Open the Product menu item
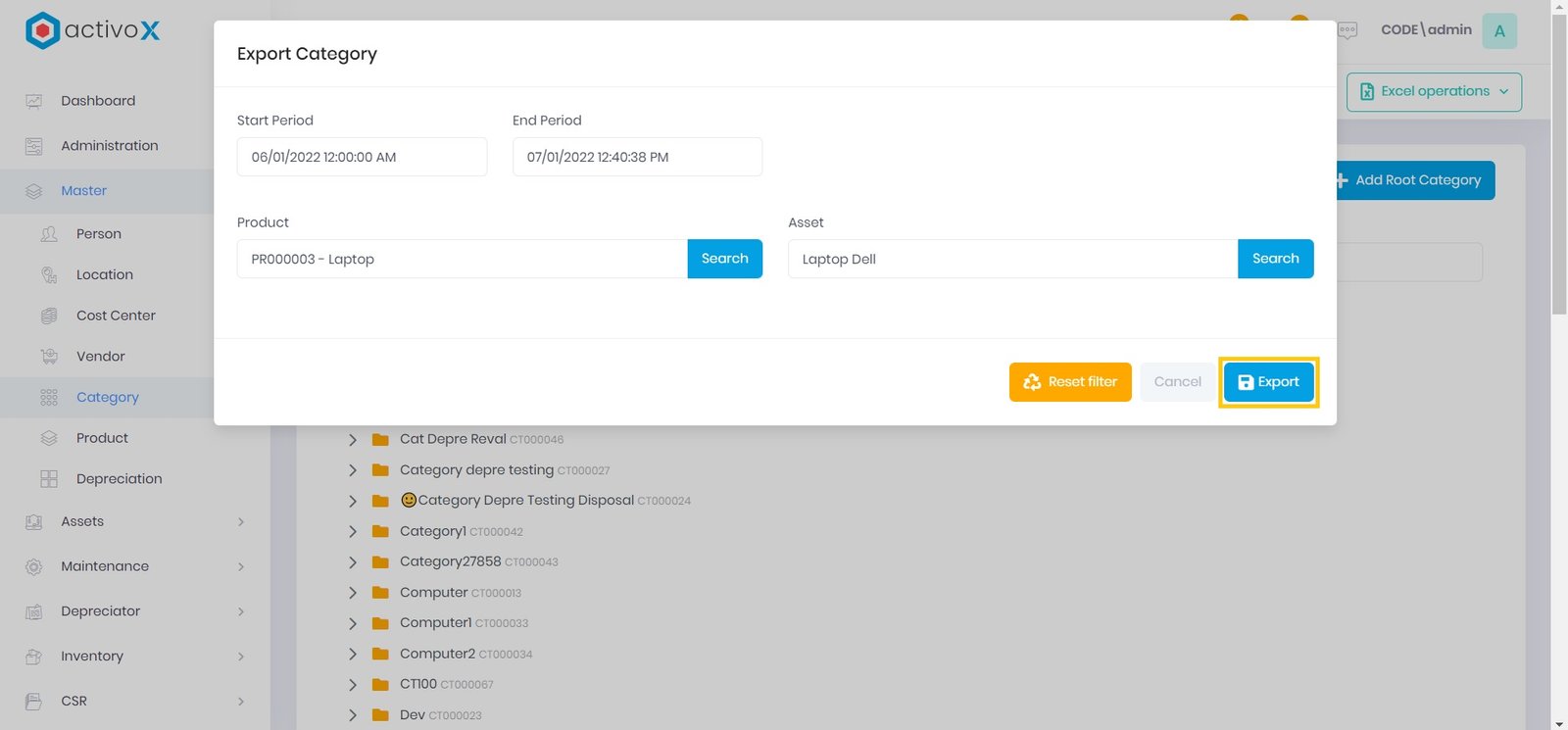This screenshot has width=1568, height=730. (x=102, y=438)
